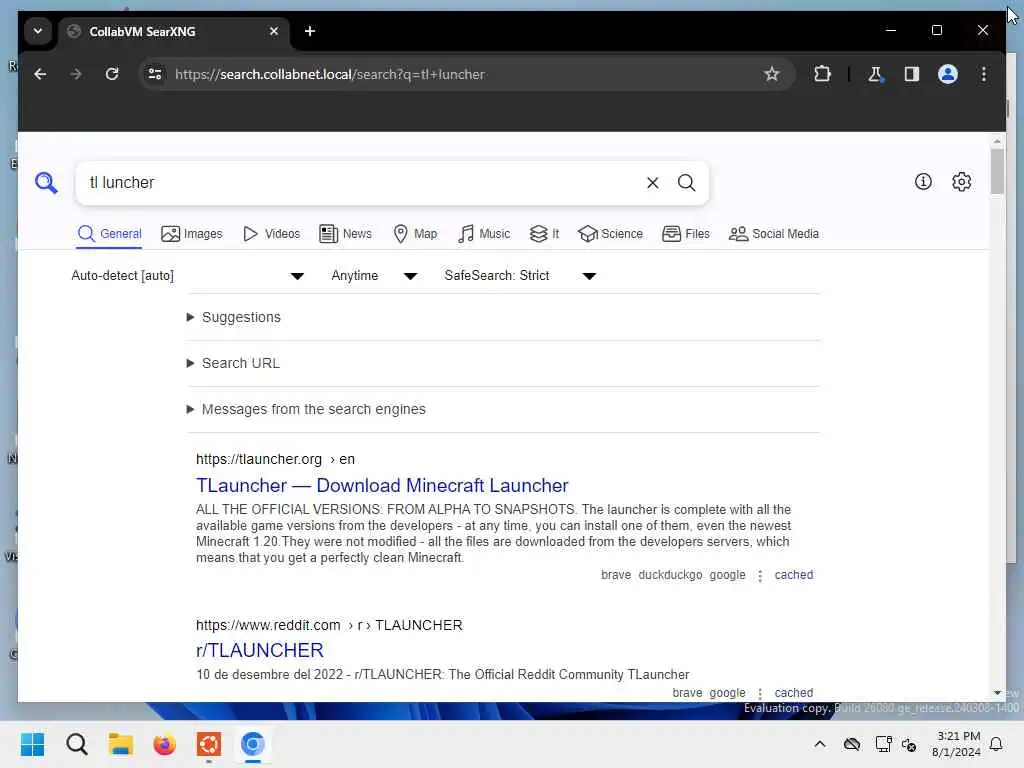Switch to the Science tab
Viewport: 1024px width, 768px height.
click(611, 234)
